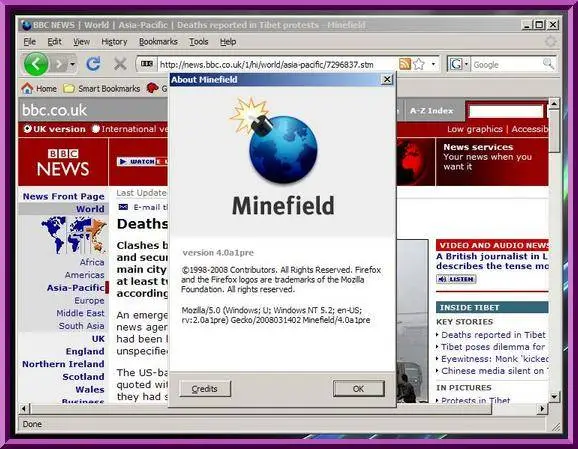This screenshot has height=449, width=578.
Task: Open the England section link
Action: point(85,351)
